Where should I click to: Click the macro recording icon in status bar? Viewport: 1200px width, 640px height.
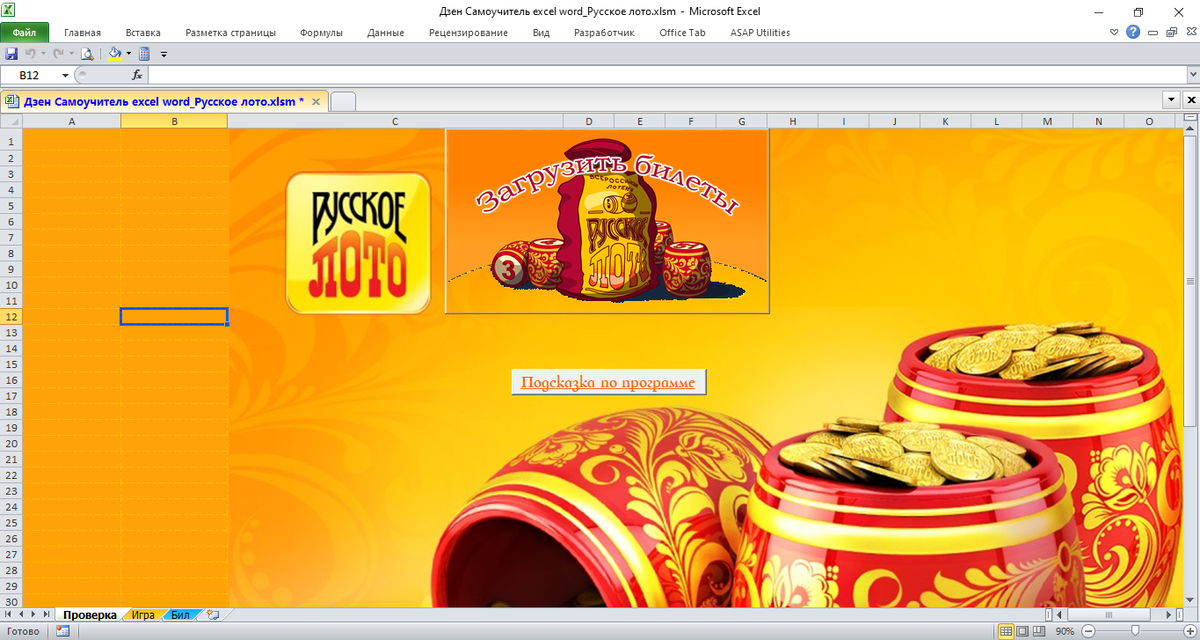[x=62, y=631]
